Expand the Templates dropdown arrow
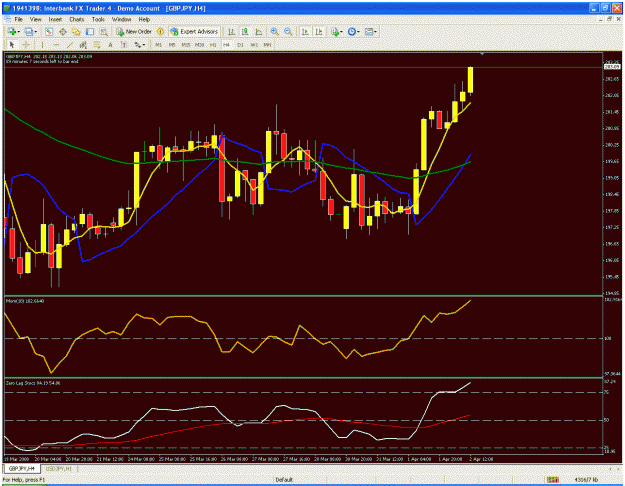 375,32
